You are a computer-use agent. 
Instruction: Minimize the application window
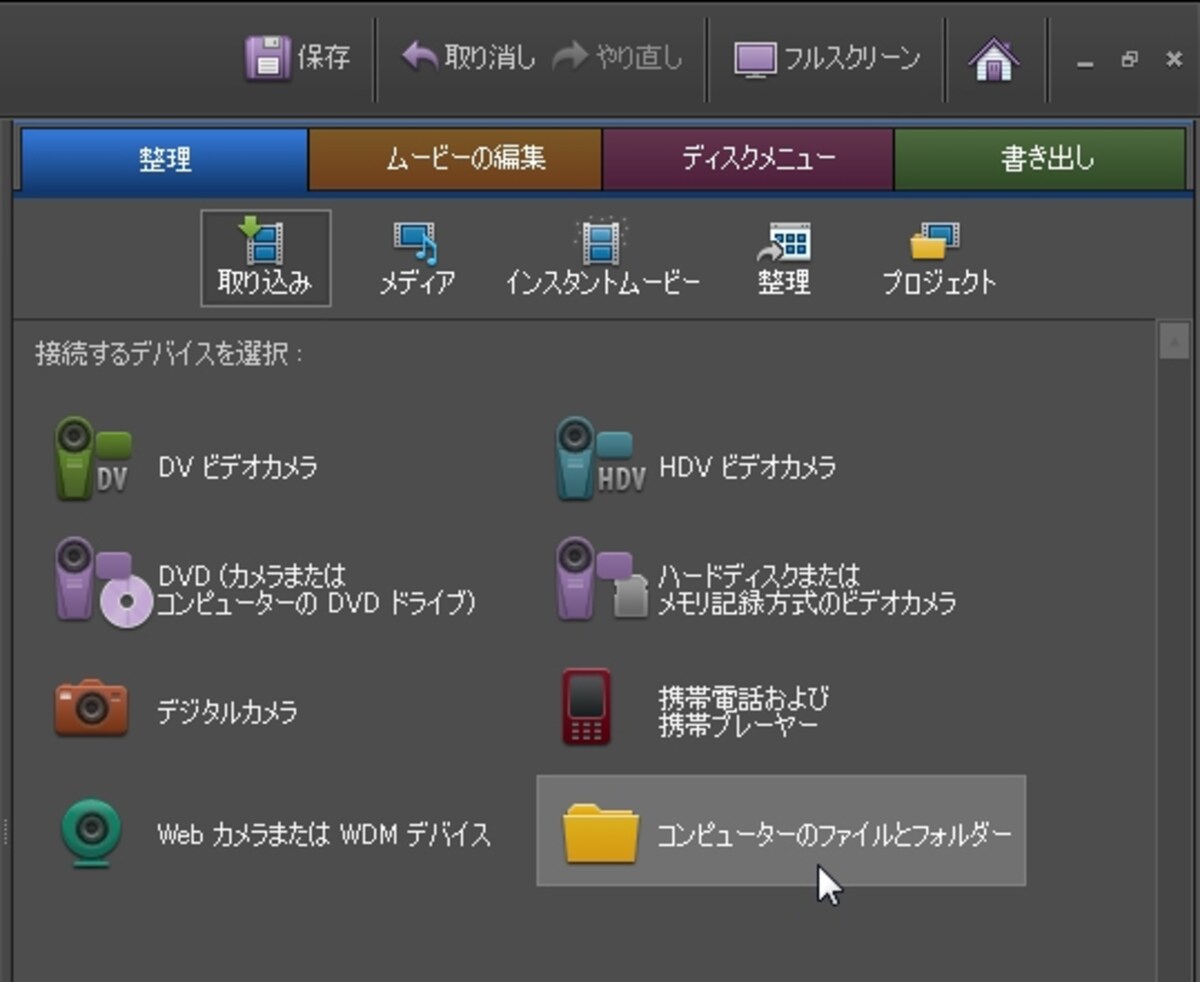[1086, 63]
